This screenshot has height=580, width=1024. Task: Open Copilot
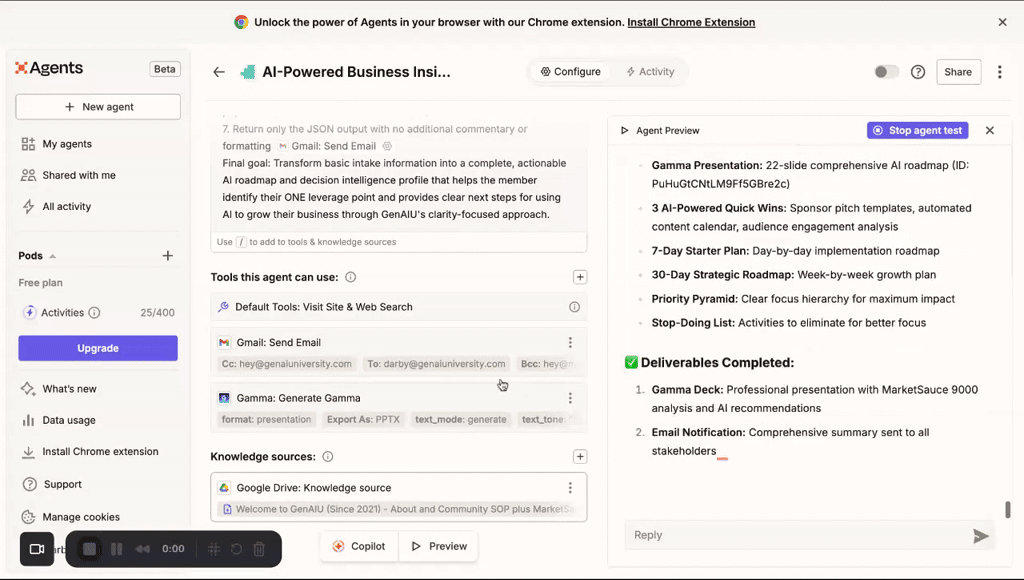point(359,546)
